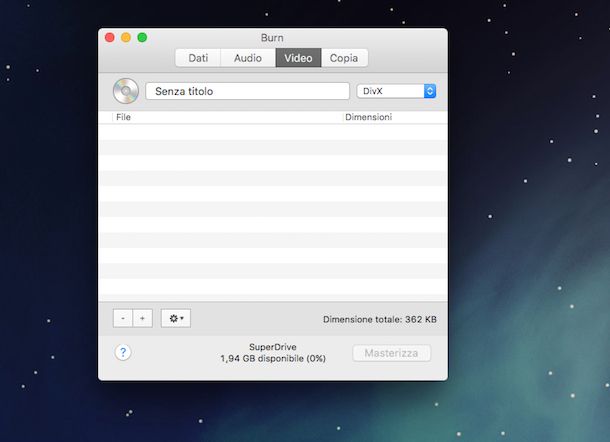The height and width of the screenshot is (442, 610).
Task: Click the SuperDrive drive label
Action: click(x=273, y=347)
